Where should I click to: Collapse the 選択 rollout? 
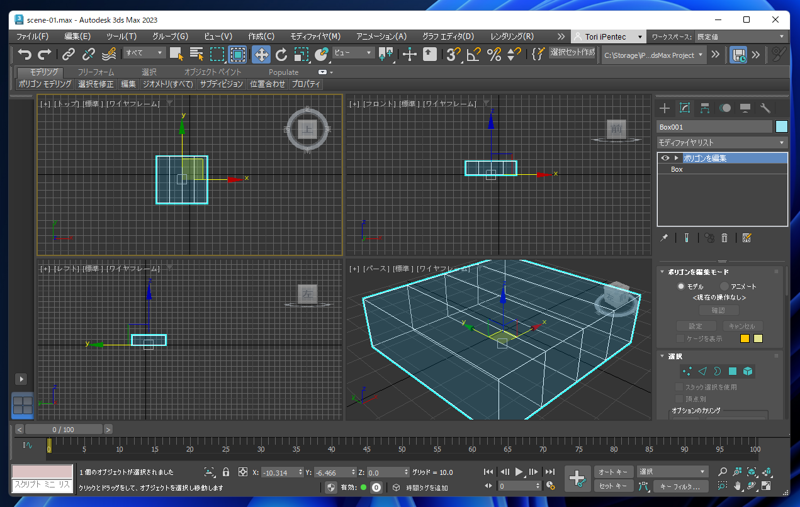click(662, 357)
